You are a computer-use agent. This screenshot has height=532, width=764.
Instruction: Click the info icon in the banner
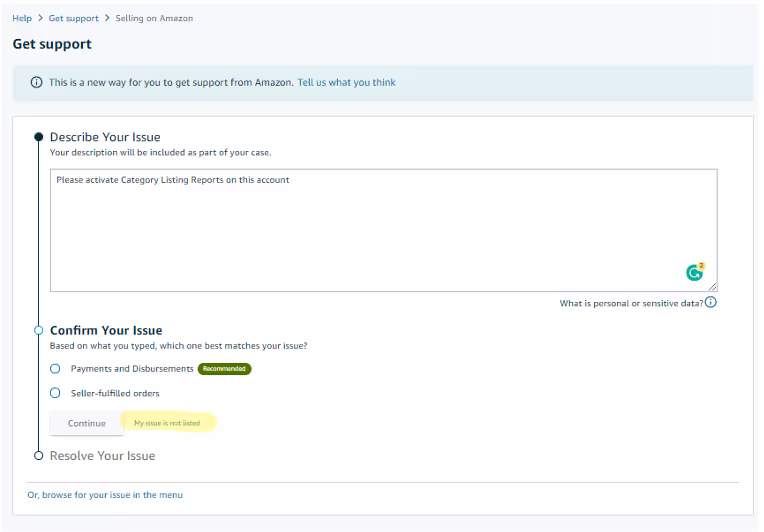pyautogui.click(x=36, y=82)
